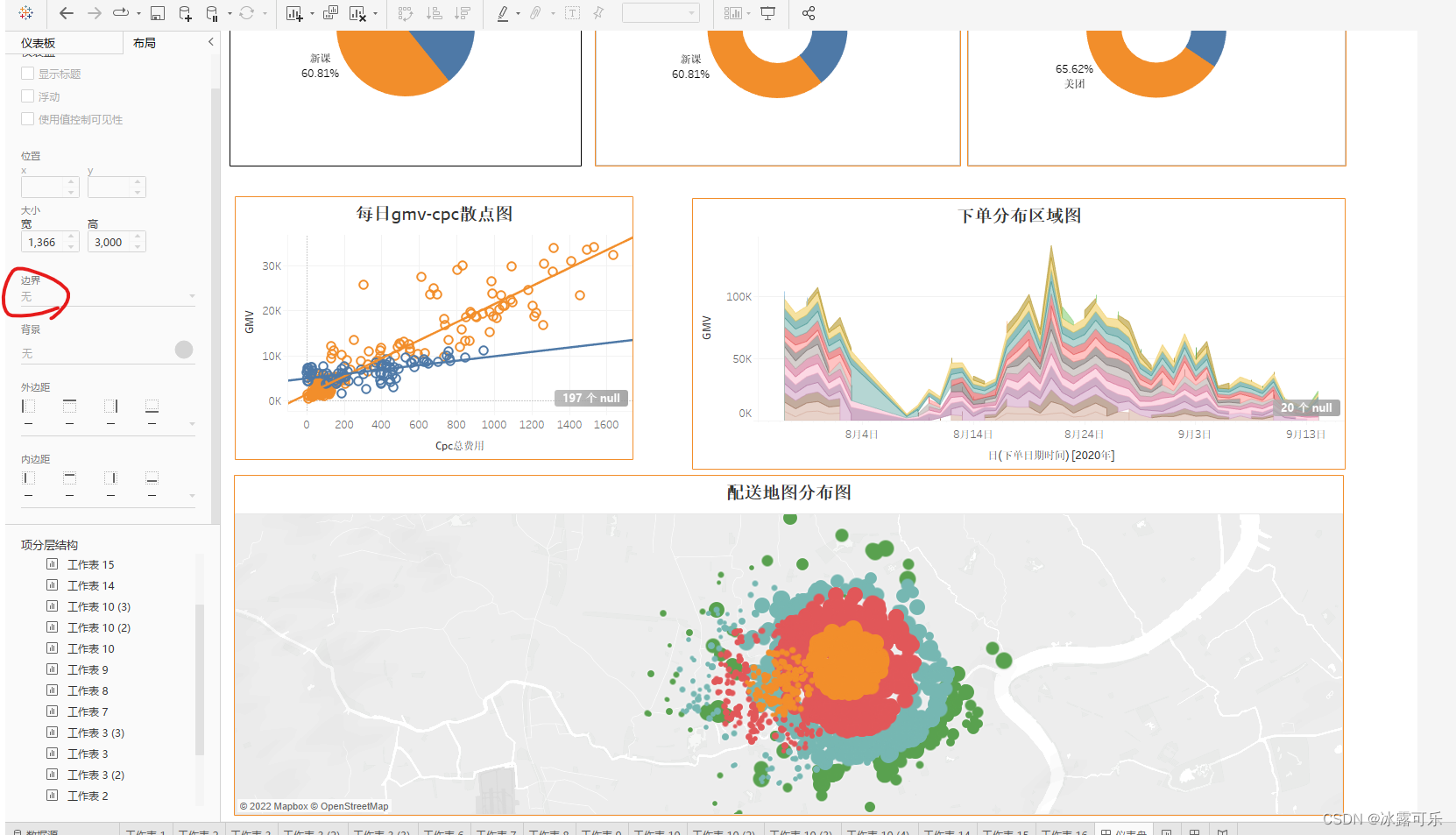Save the workbook with the disk icon

point(158,13)
